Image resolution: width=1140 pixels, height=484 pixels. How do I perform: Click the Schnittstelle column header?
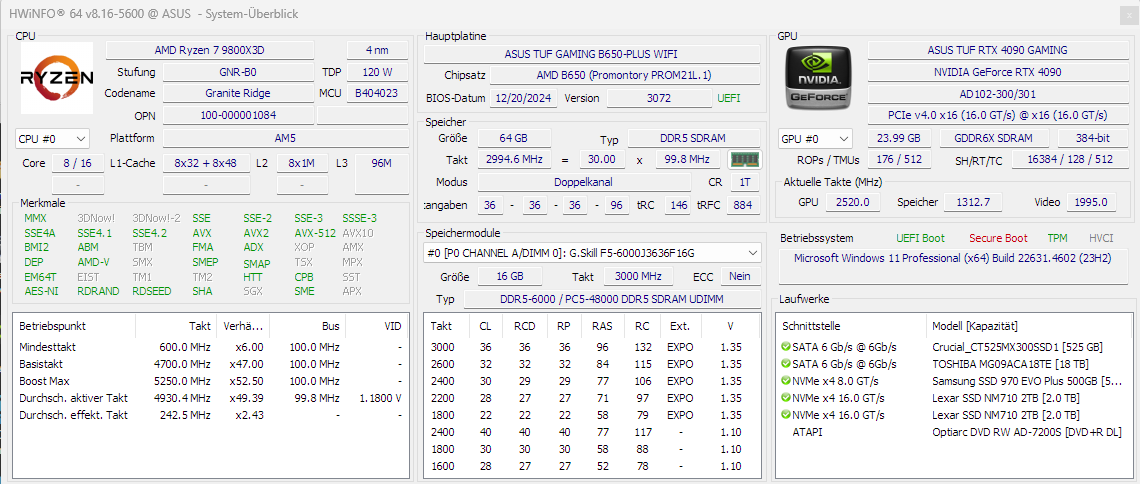(x=852, y=326)
